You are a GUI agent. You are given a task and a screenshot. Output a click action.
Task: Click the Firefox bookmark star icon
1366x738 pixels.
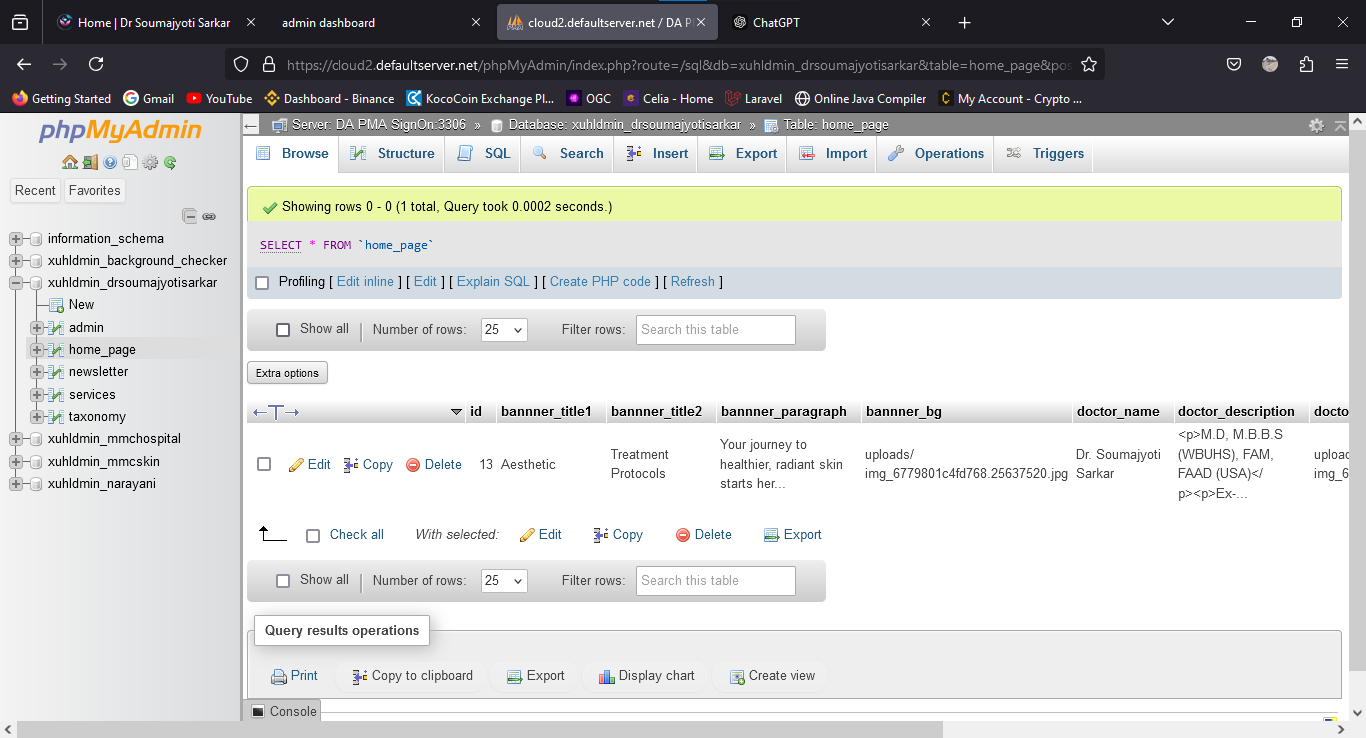click(1089, 64)
